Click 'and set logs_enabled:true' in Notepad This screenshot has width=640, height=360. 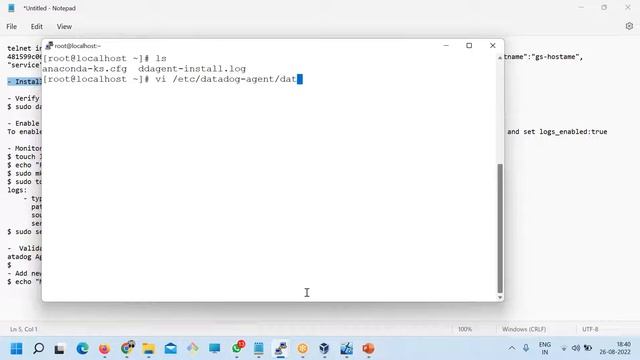pyautogui.click(x=557, y=132)
